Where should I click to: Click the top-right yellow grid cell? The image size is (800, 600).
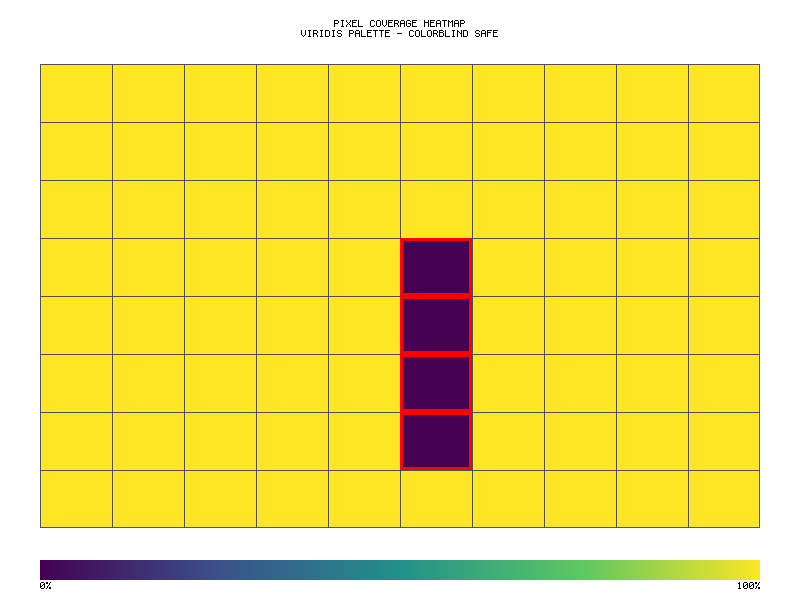click(724, 92)
